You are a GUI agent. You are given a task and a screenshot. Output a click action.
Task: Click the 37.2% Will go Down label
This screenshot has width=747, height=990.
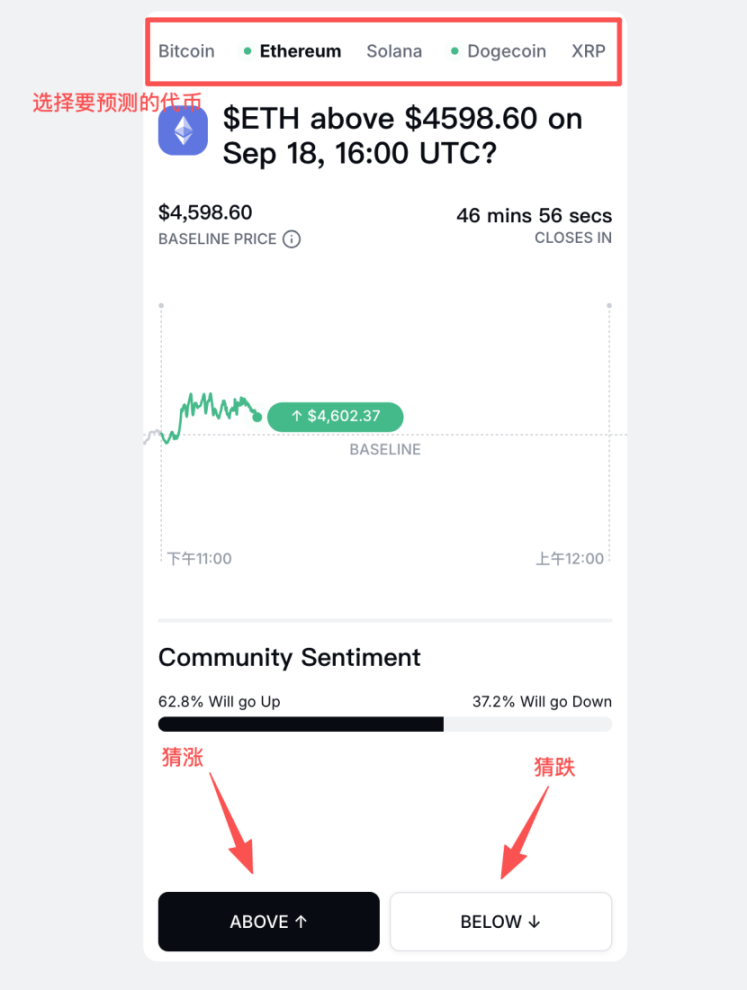tap(542, 701)
